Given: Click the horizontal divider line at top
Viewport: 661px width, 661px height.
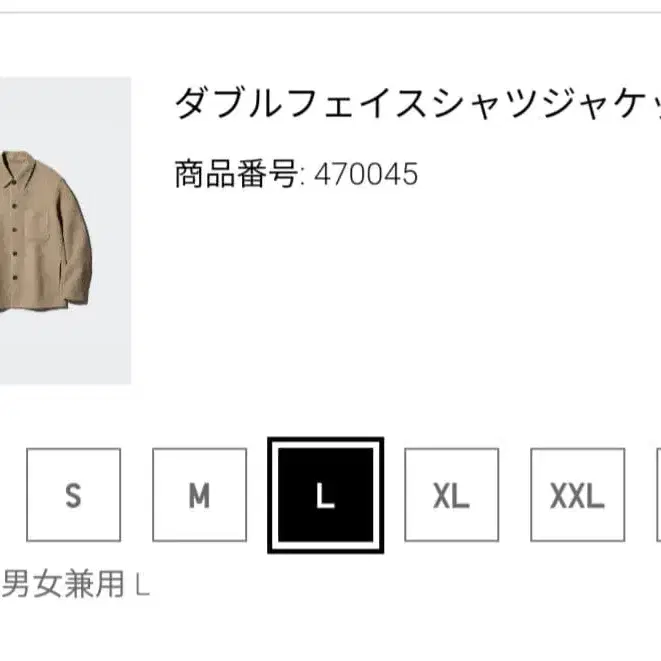Looking at the screenshot, I should pos(330,13).
